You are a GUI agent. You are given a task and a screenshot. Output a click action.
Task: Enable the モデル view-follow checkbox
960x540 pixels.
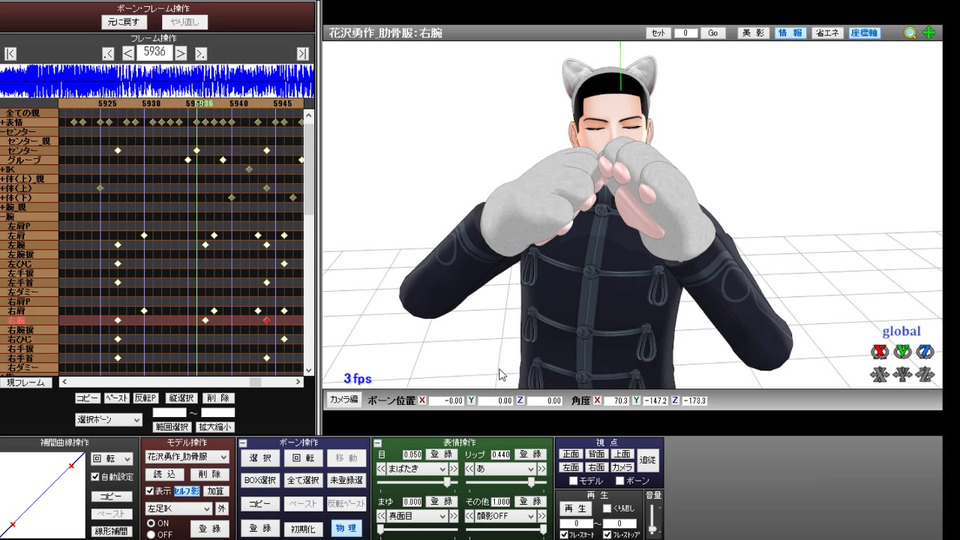[x=573, y=481]
